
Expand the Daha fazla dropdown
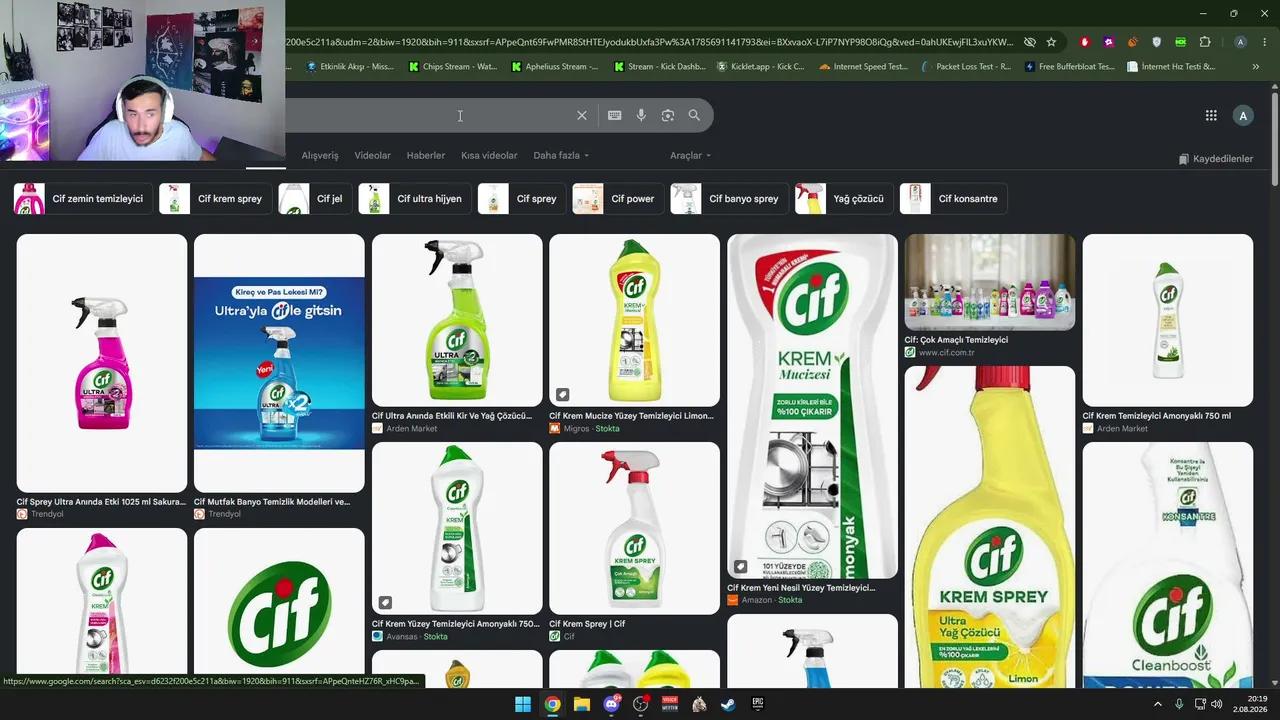(x=561, y=155)
